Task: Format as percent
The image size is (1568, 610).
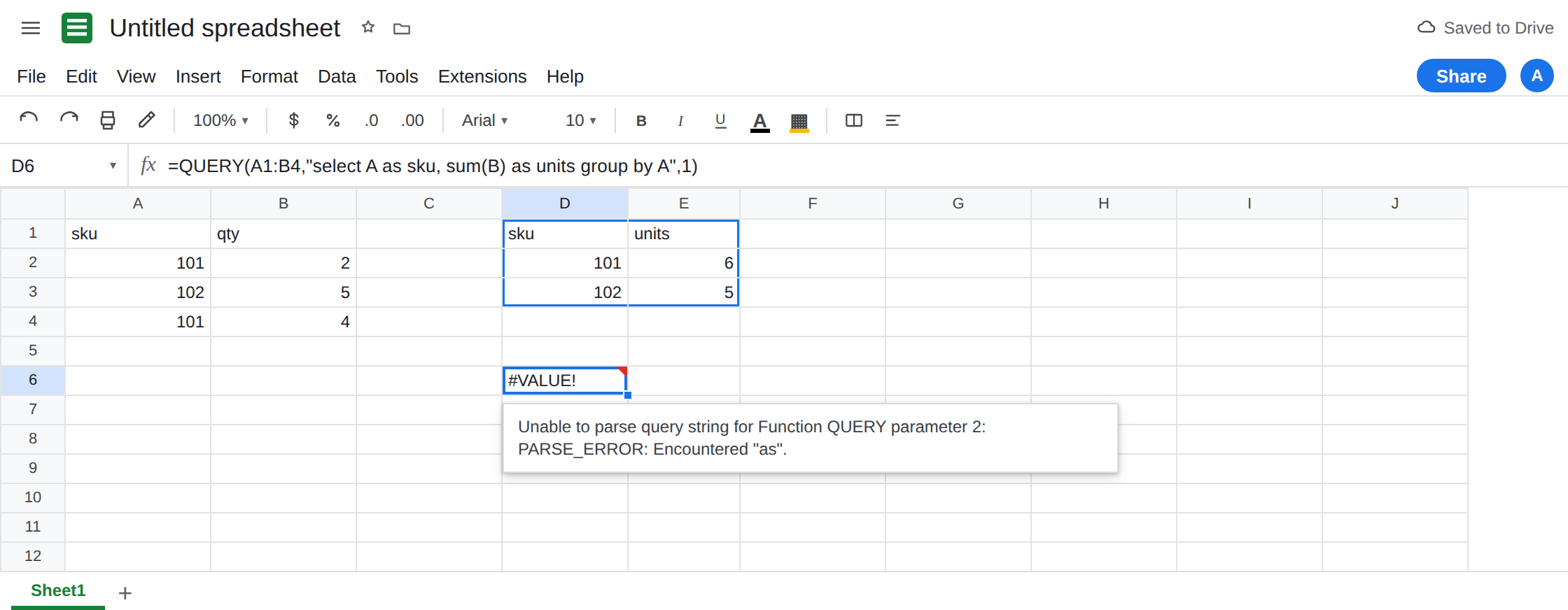Action: pyautogui.click(x=333, y=120)
